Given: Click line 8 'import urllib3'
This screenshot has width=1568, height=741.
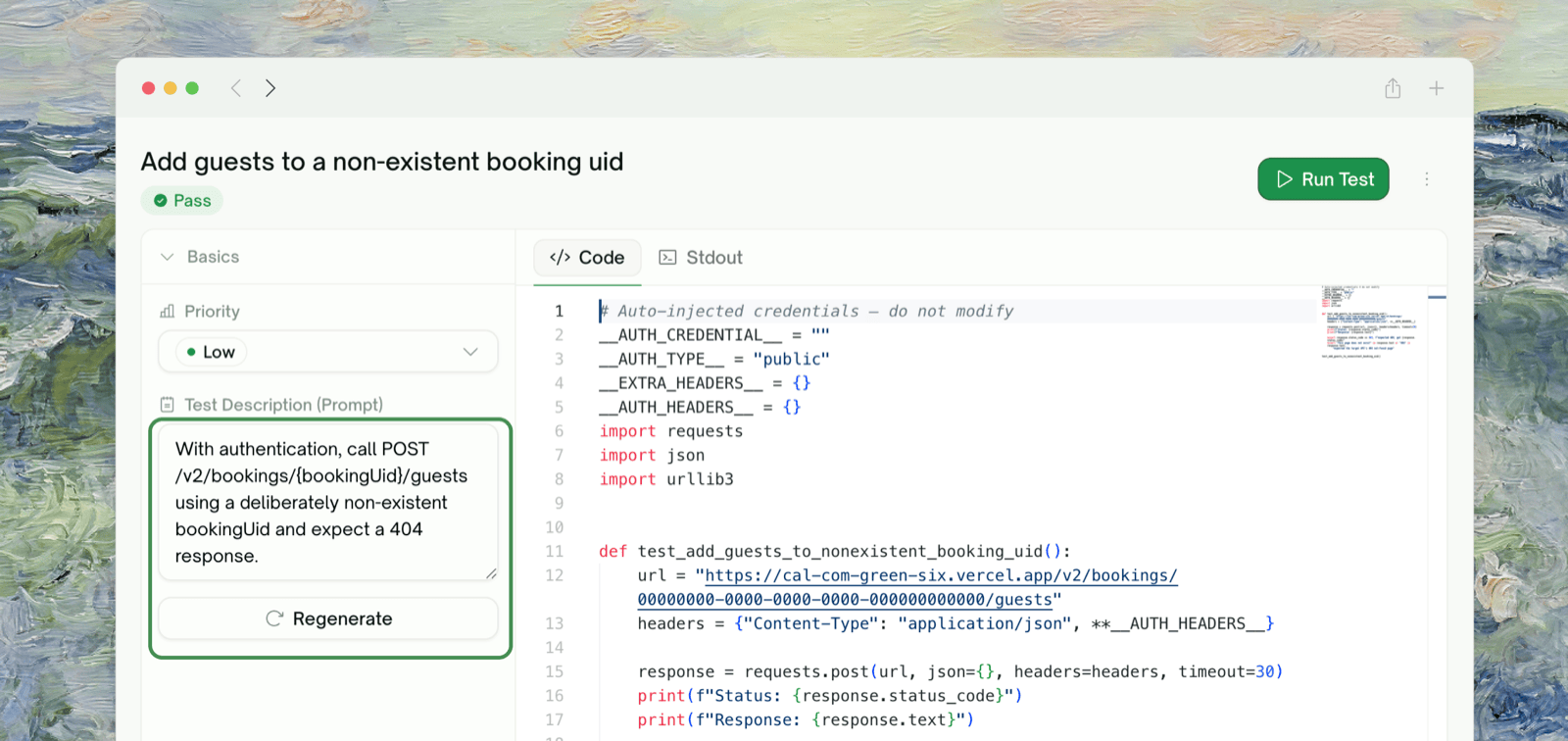Looking at the screenshot, I should tap(666, 479).
